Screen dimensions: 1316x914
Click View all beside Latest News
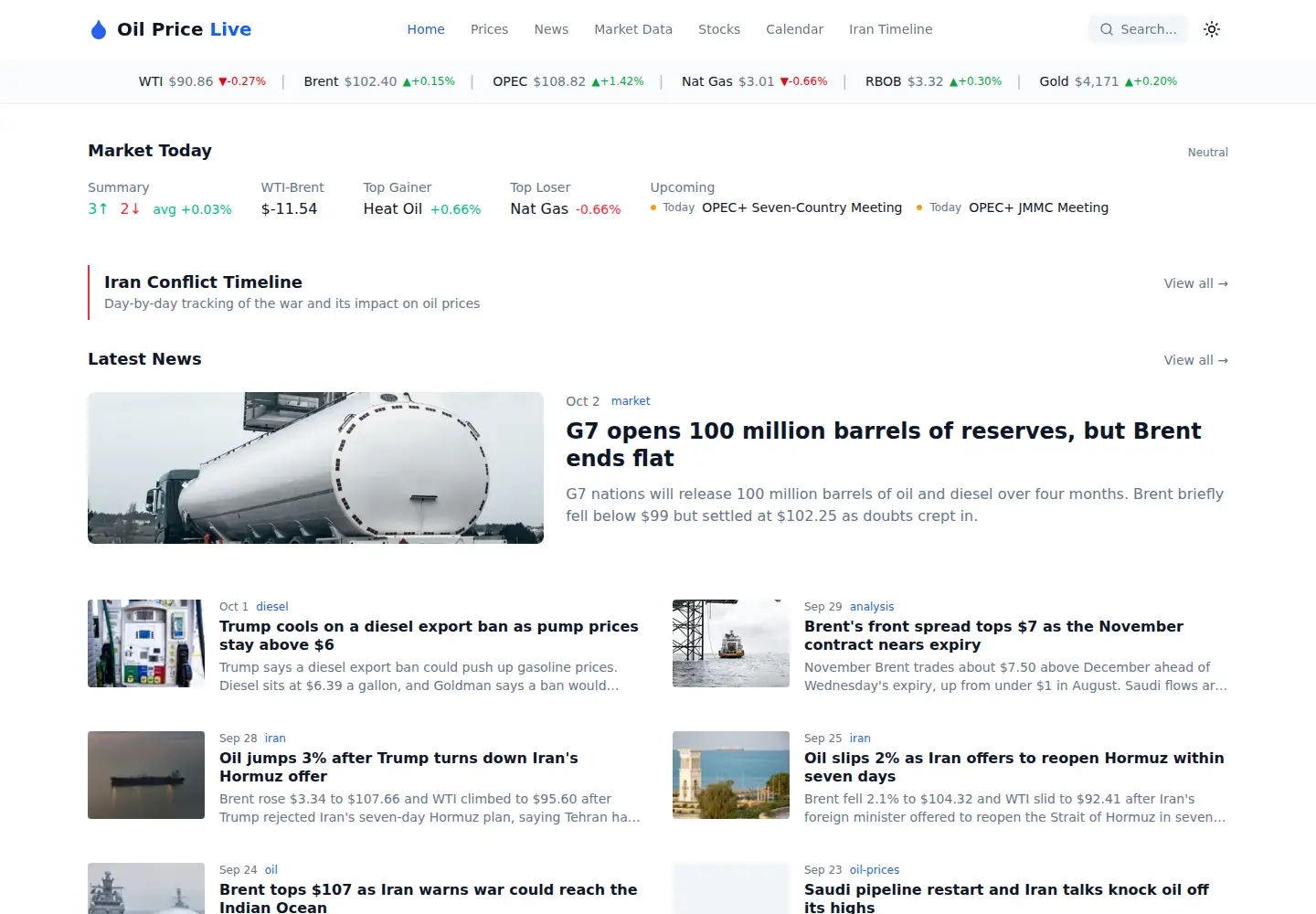(x=1195, y=360)
